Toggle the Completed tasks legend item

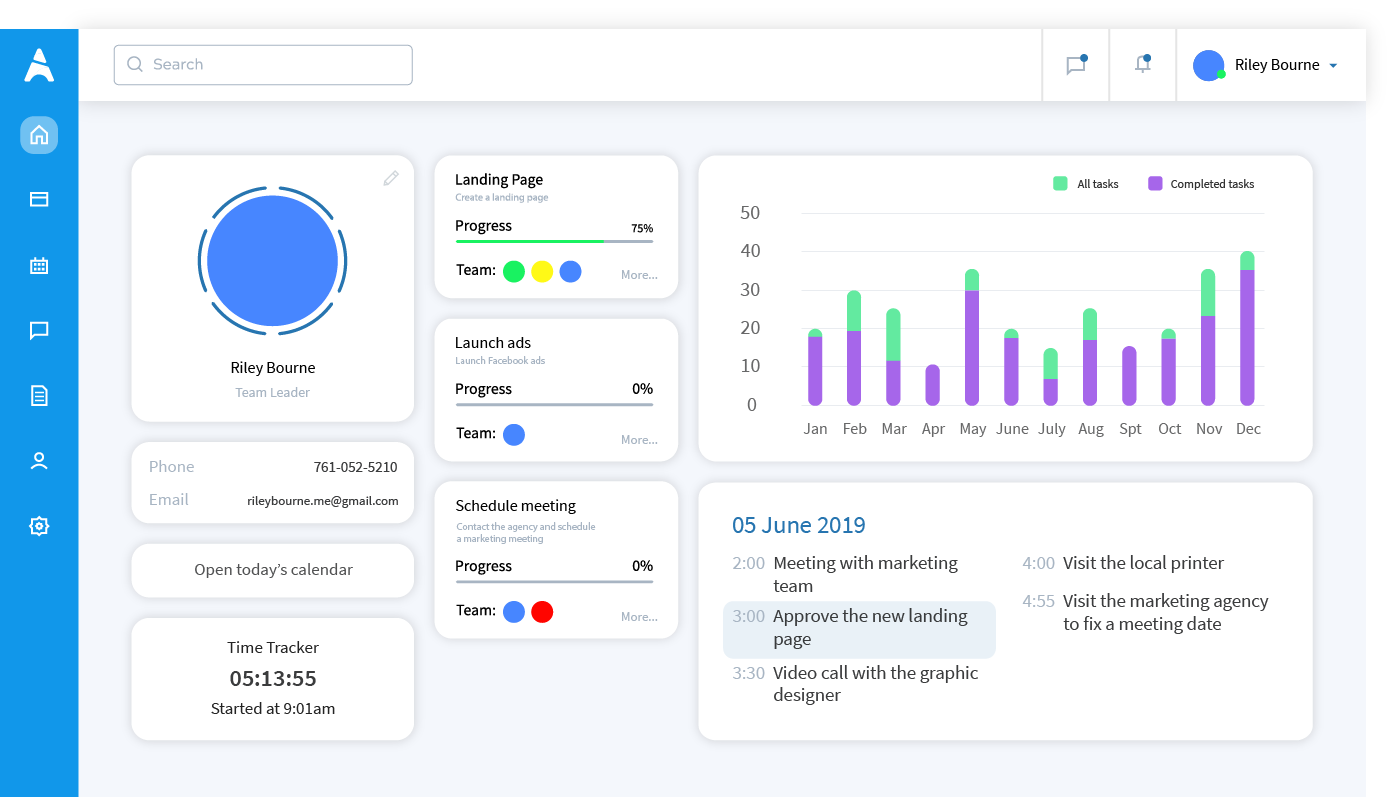1201,184
